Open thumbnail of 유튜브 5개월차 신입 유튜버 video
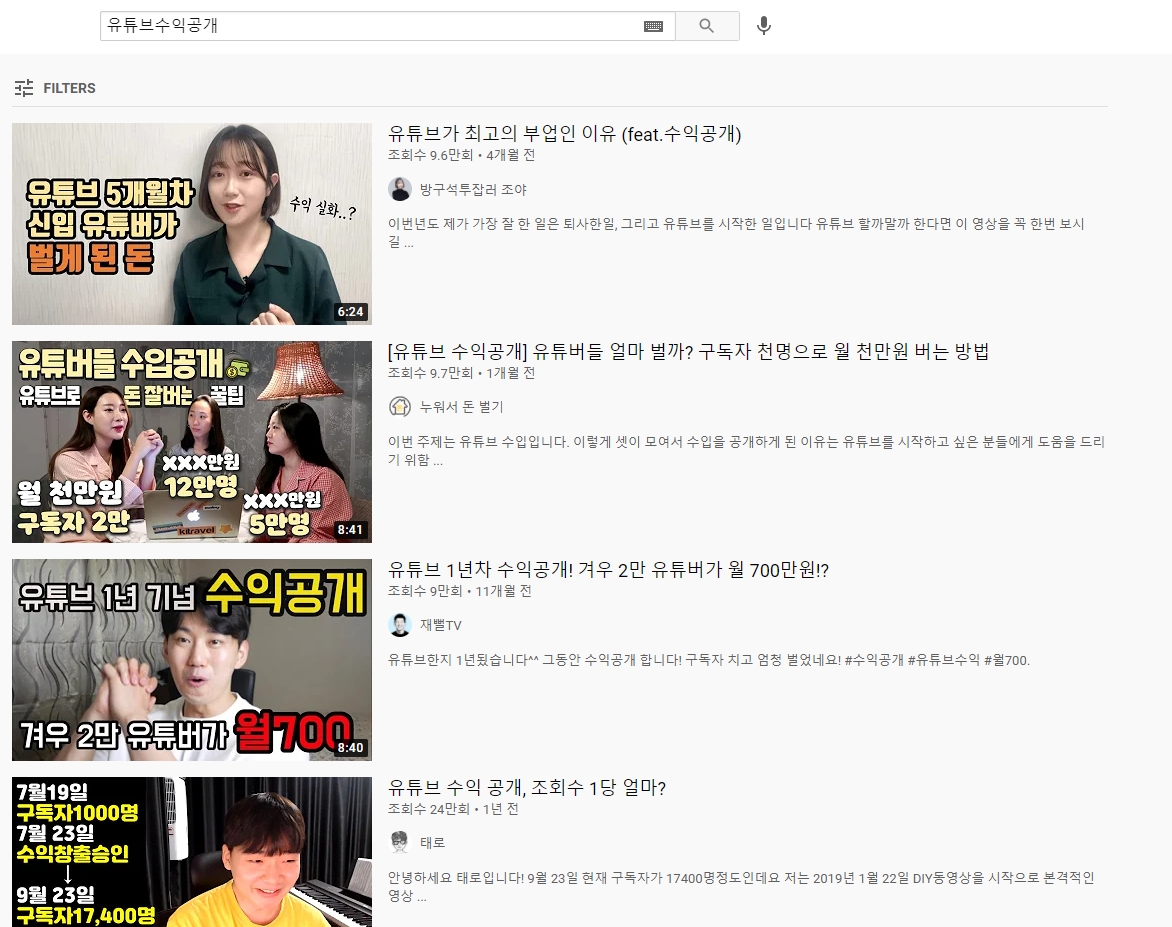Viewport: 1172px width, 927px height. (x=192, y=224)
